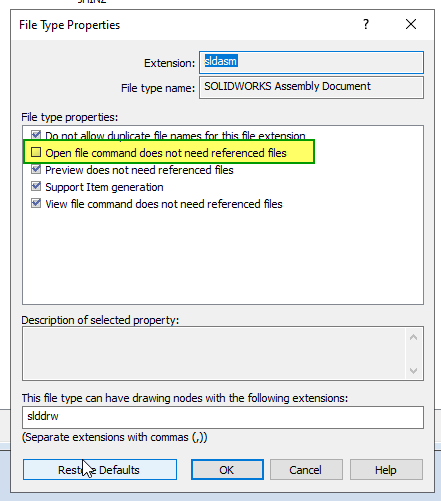The image size is (441, 501).
Task: Open the Help button
Action: pos(386,470)
